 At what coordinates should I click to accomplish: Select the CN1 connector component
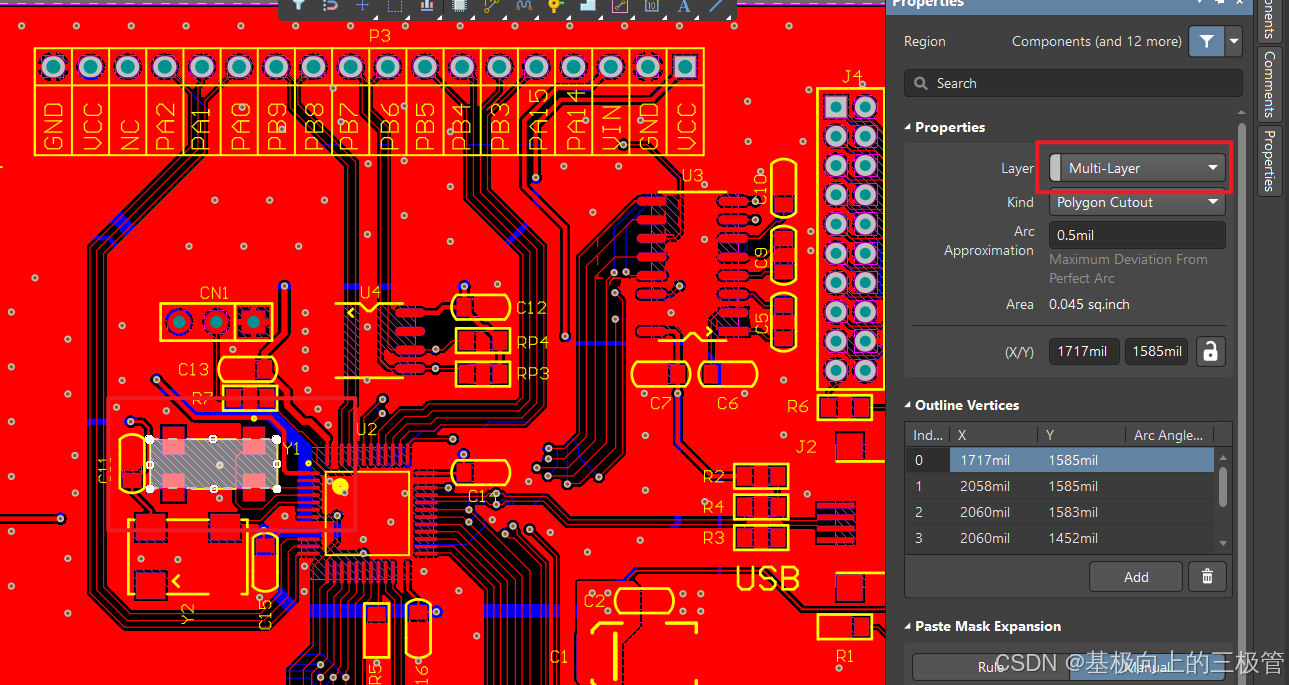click(x=216, y=322)
